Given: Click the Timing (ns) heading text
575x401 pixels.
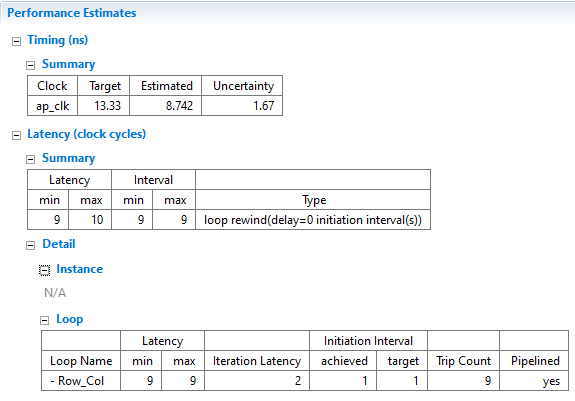Looking at the screenshot, I should (x=58, y=40).
